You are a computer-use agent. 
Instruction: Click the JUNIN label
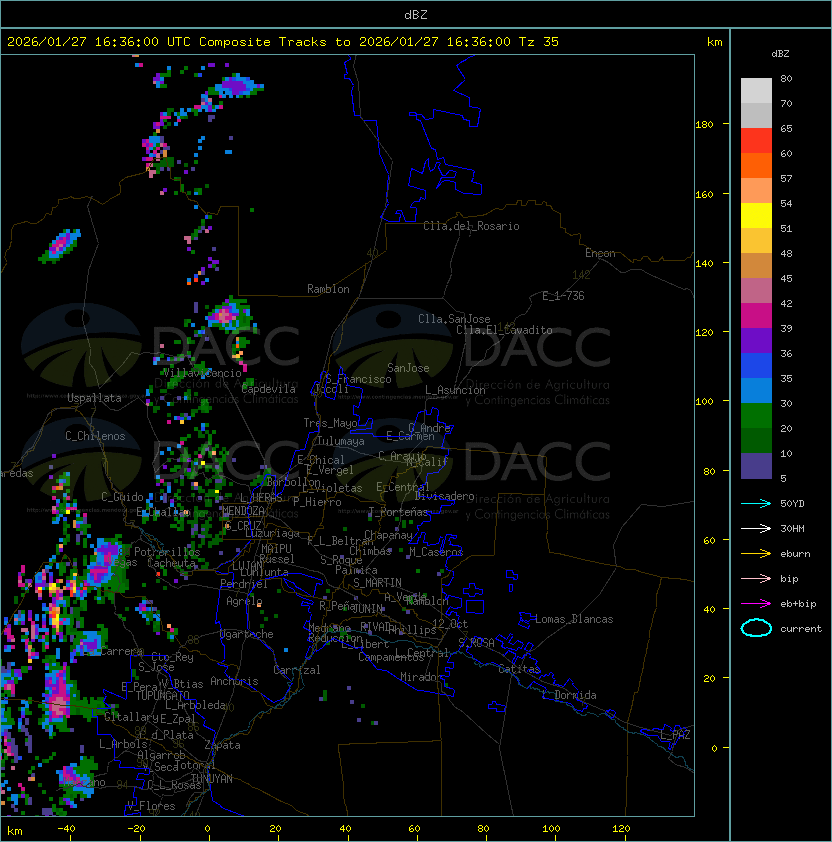tap(367, 608)
